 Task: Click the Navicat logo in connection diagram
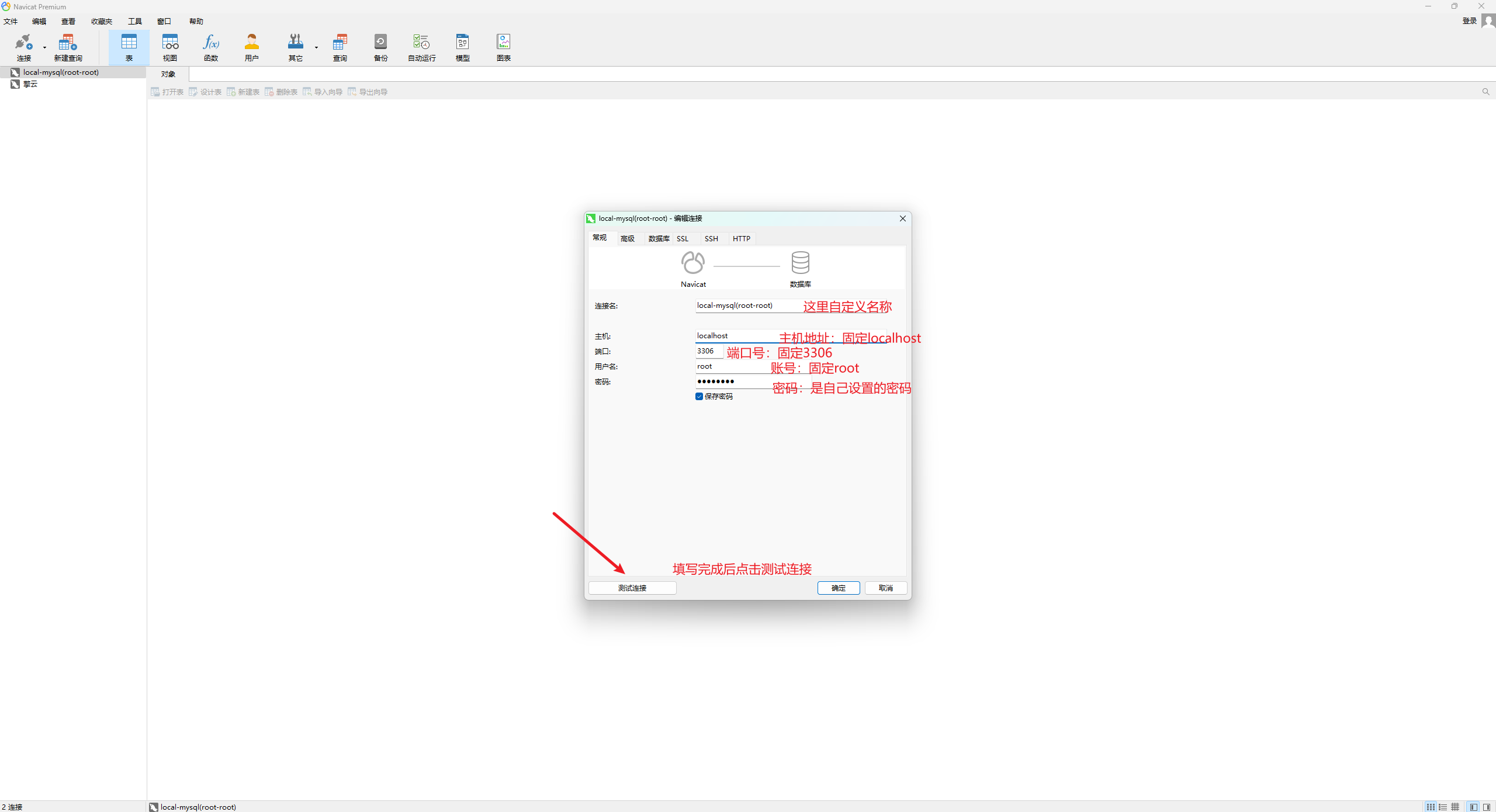coord(693,263)
